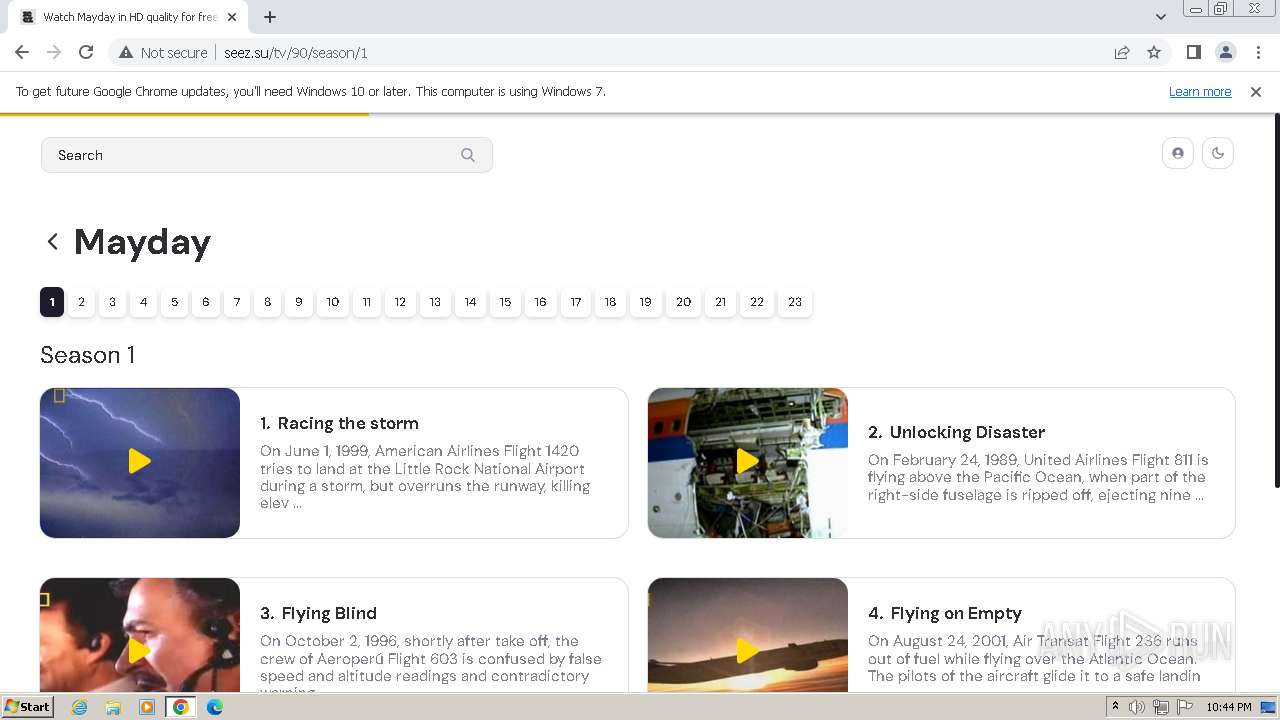Viewport: 1280px width, 720px height.
Task: Click the address bar URL
Action: pyautogui.click(x=296, y=53)
